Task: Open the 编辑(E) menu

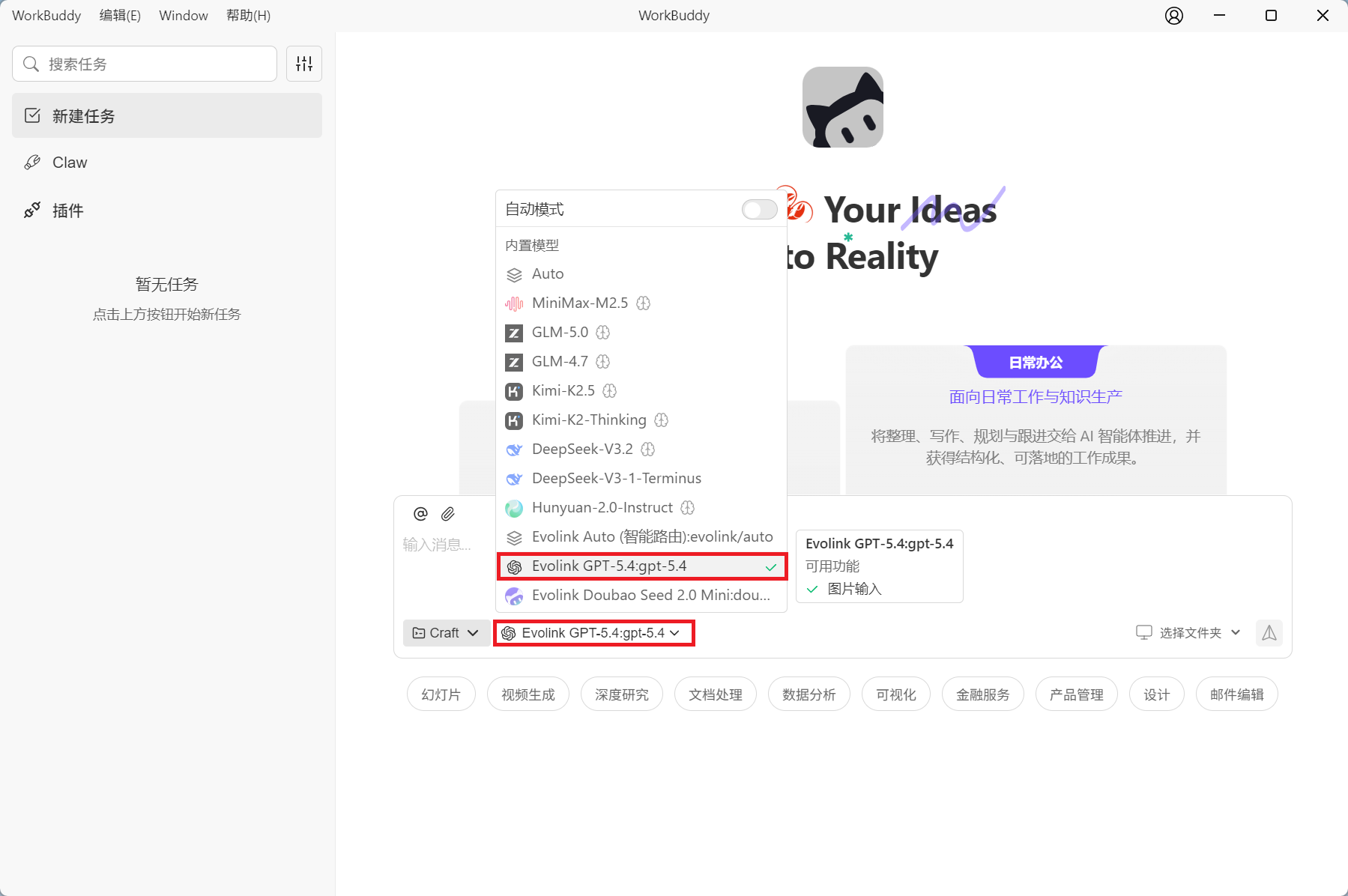Action: pos(120,15)
